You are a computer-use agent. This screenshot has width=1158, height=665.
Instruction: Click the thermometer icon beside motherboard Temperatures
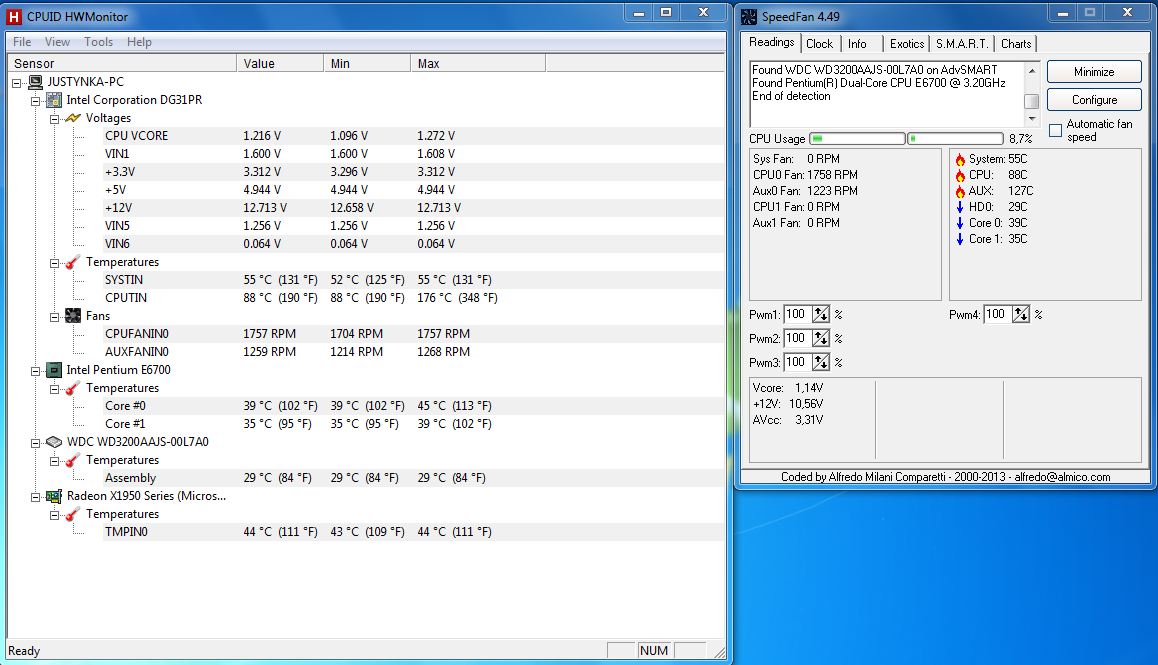[x=72, y=262]
